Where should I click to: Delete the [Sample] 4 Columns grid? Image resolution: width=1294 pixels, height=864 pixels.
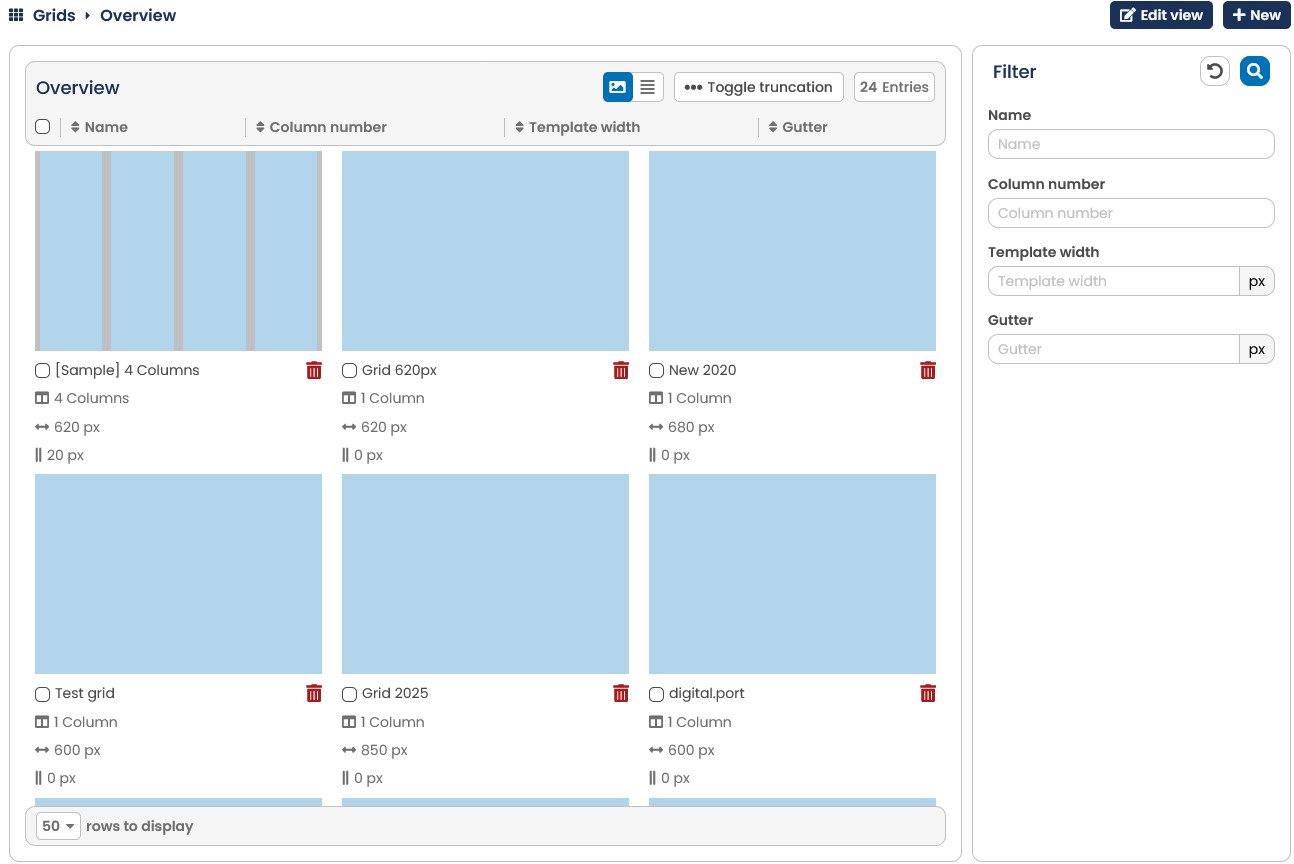coord(314,370)
